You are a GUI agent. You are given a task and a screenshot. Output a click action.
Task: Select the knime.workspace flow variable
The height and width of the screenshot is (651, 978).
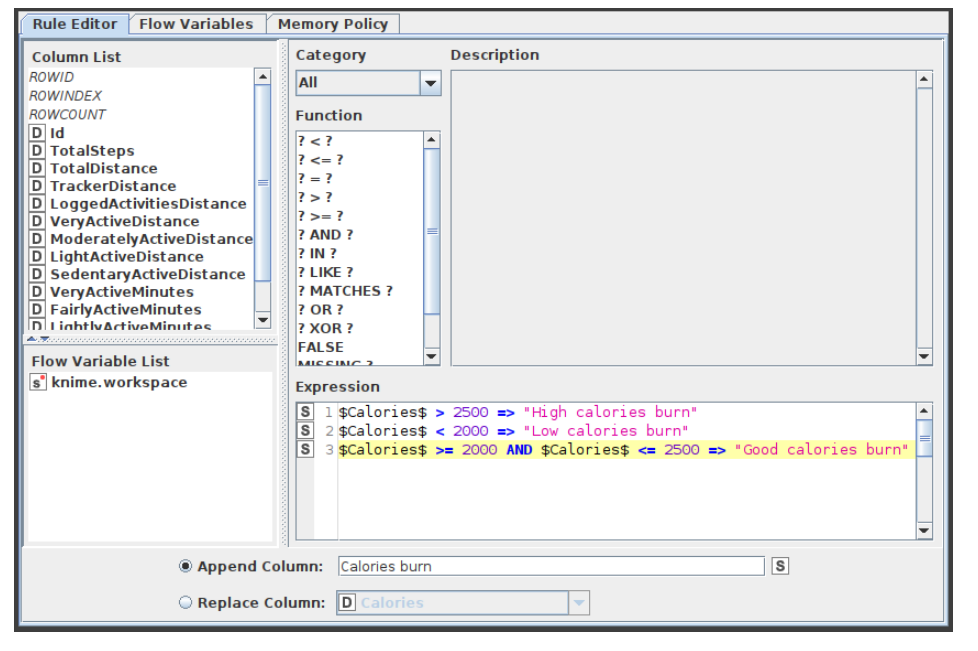[x=119, y=382]
